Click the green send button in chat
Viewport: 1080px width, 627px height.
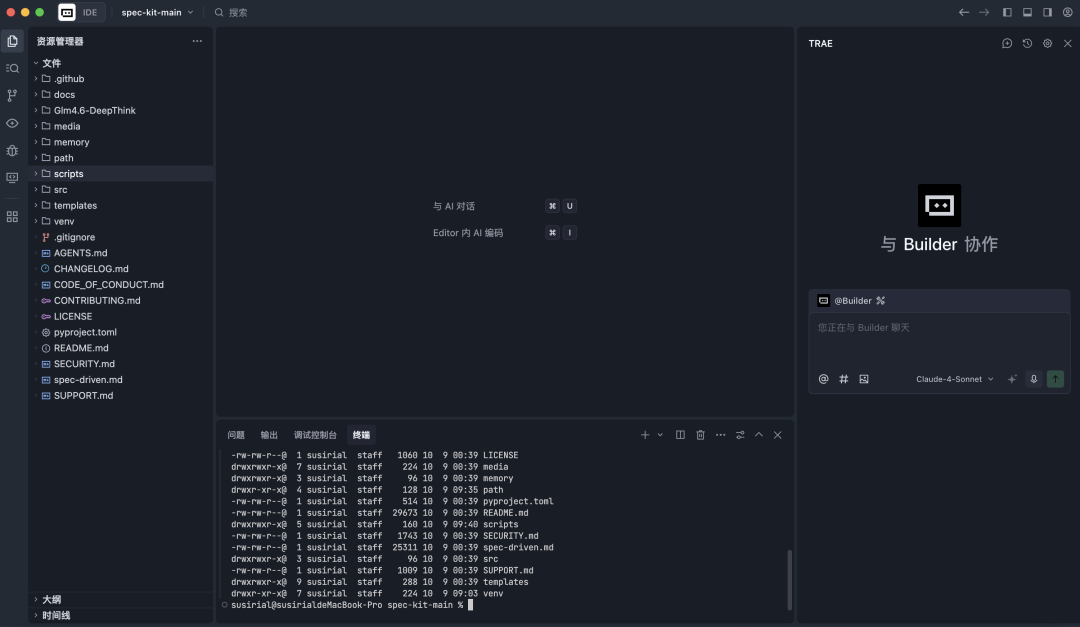[1055, 379]
